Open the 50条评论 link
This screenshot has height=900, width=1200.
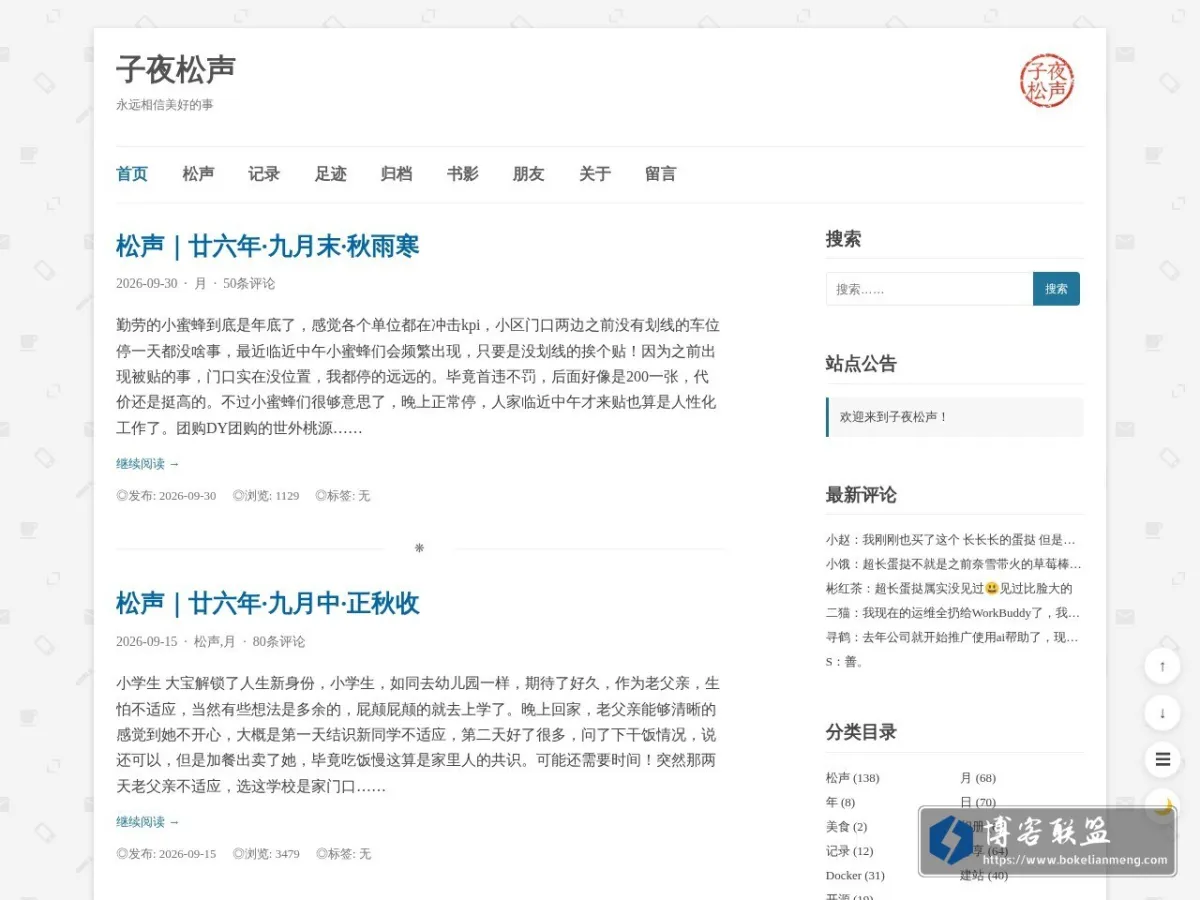tap(249, 284)
